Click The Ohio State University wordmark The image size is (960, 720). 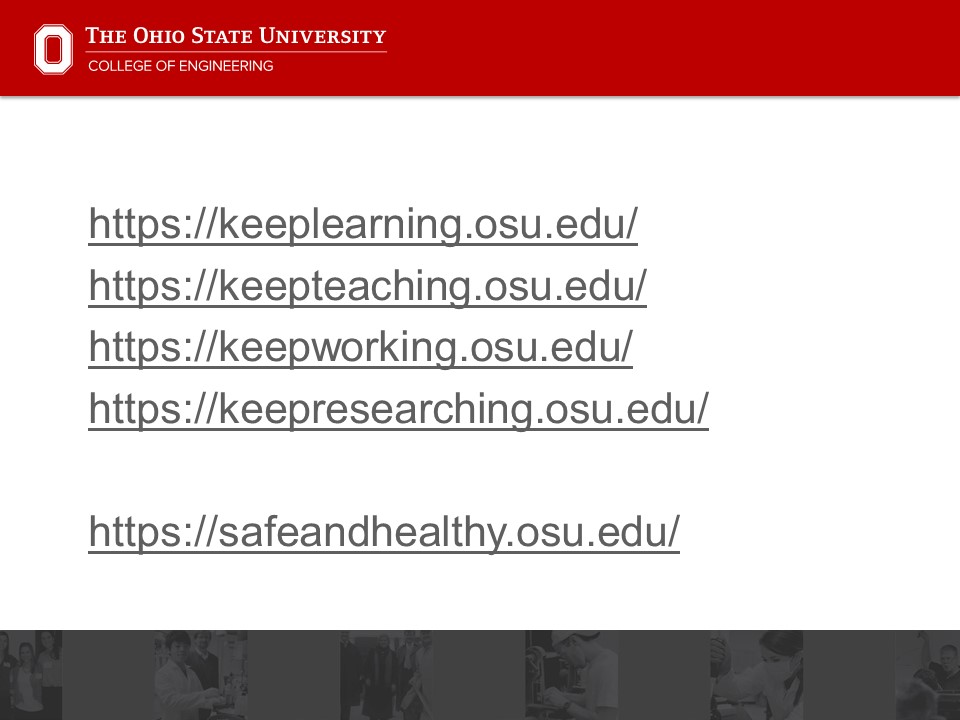coord(235,37)
